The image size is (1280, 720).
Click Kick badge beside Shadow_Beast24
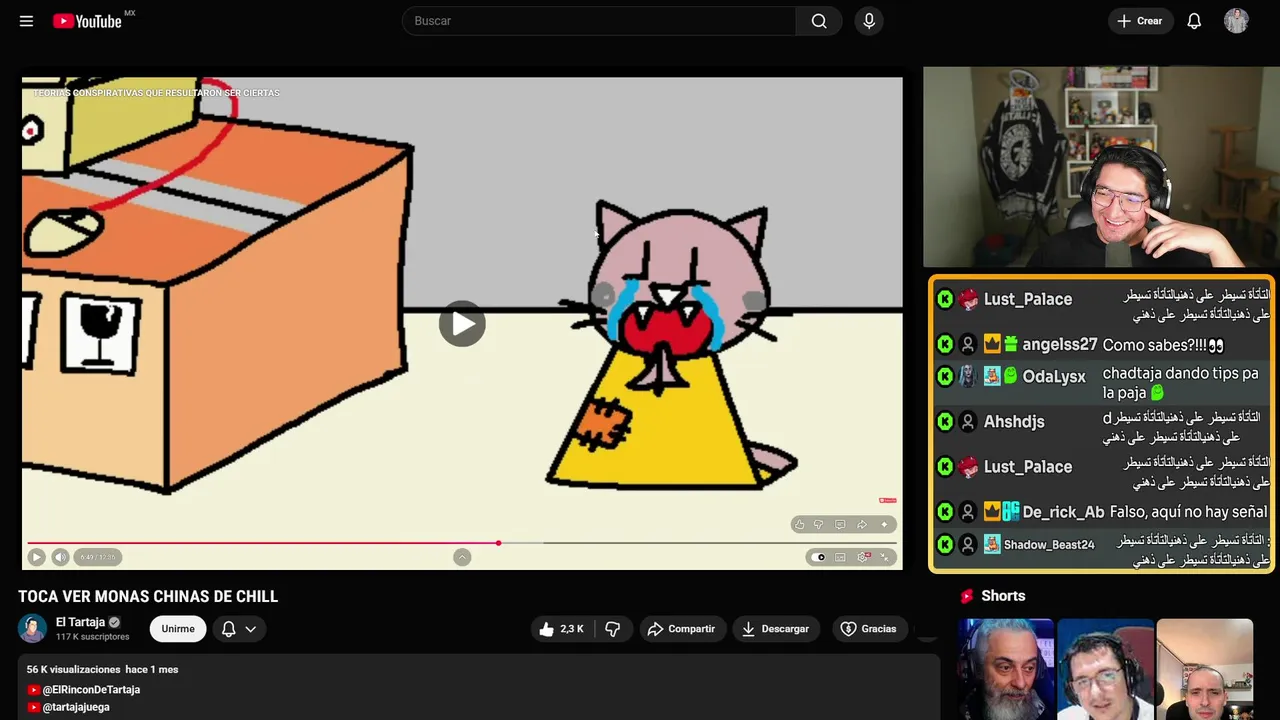coord(945,544)
